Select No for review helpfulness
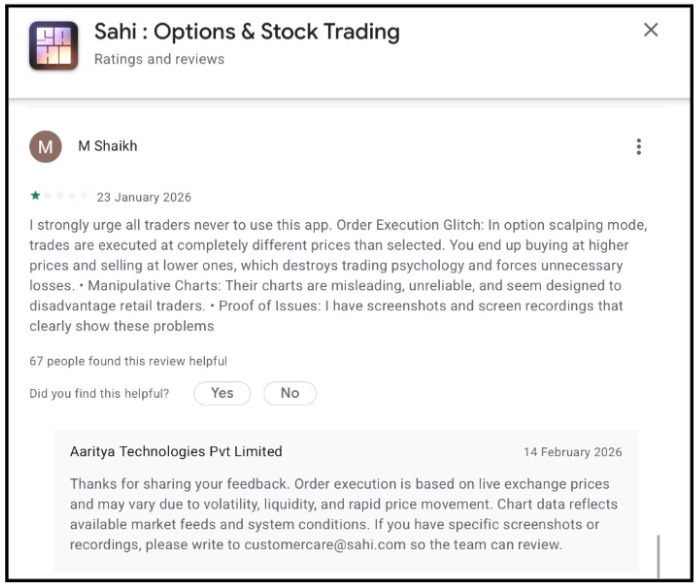This screenshot has width=697, height=585. point(290,393)
